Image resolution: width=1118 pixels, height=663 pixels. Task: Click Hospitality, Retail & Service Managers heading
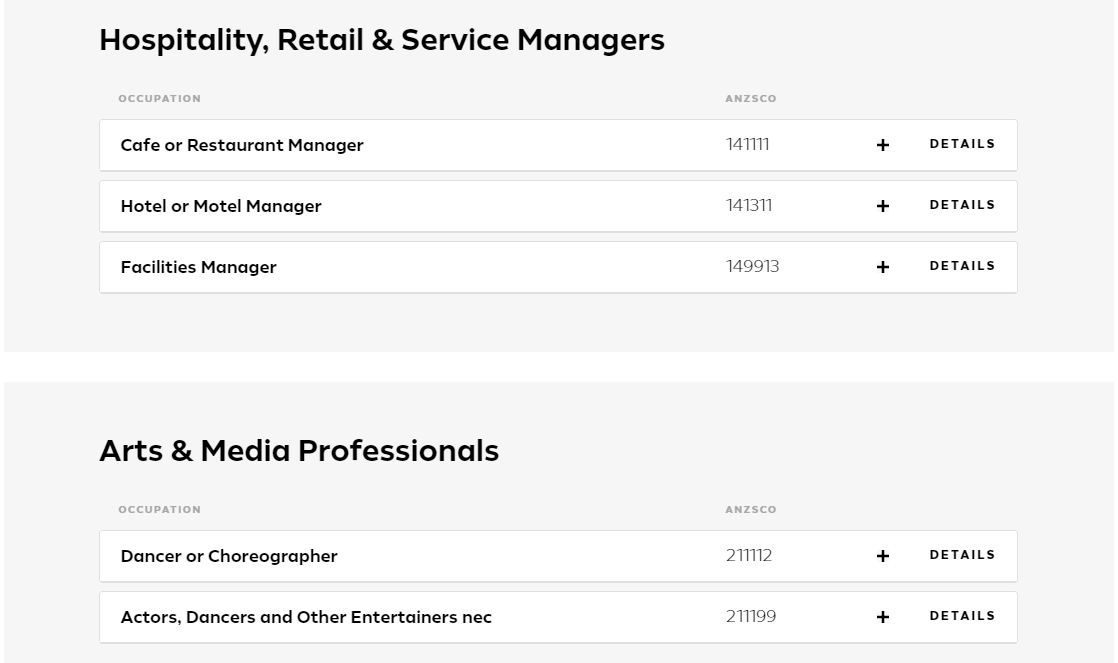click(381, 41)
